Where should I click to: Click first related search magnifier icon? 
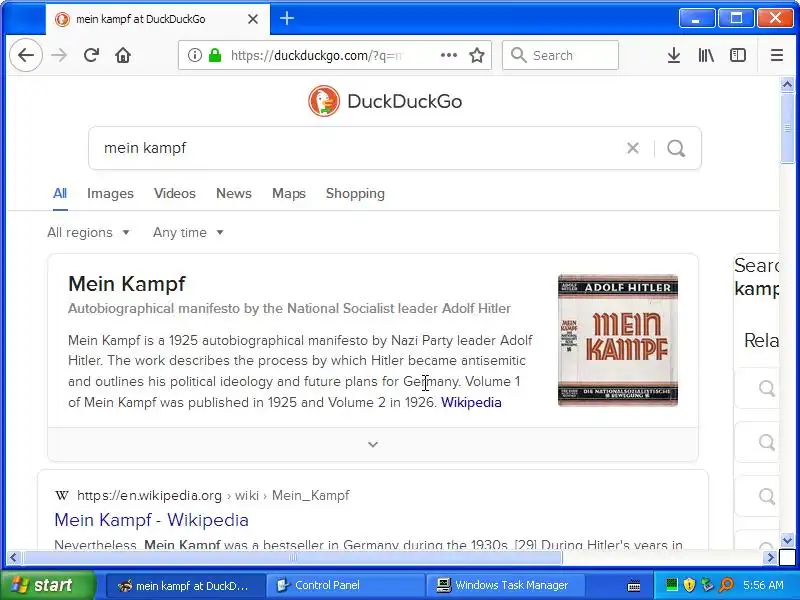tap(766, 388)
